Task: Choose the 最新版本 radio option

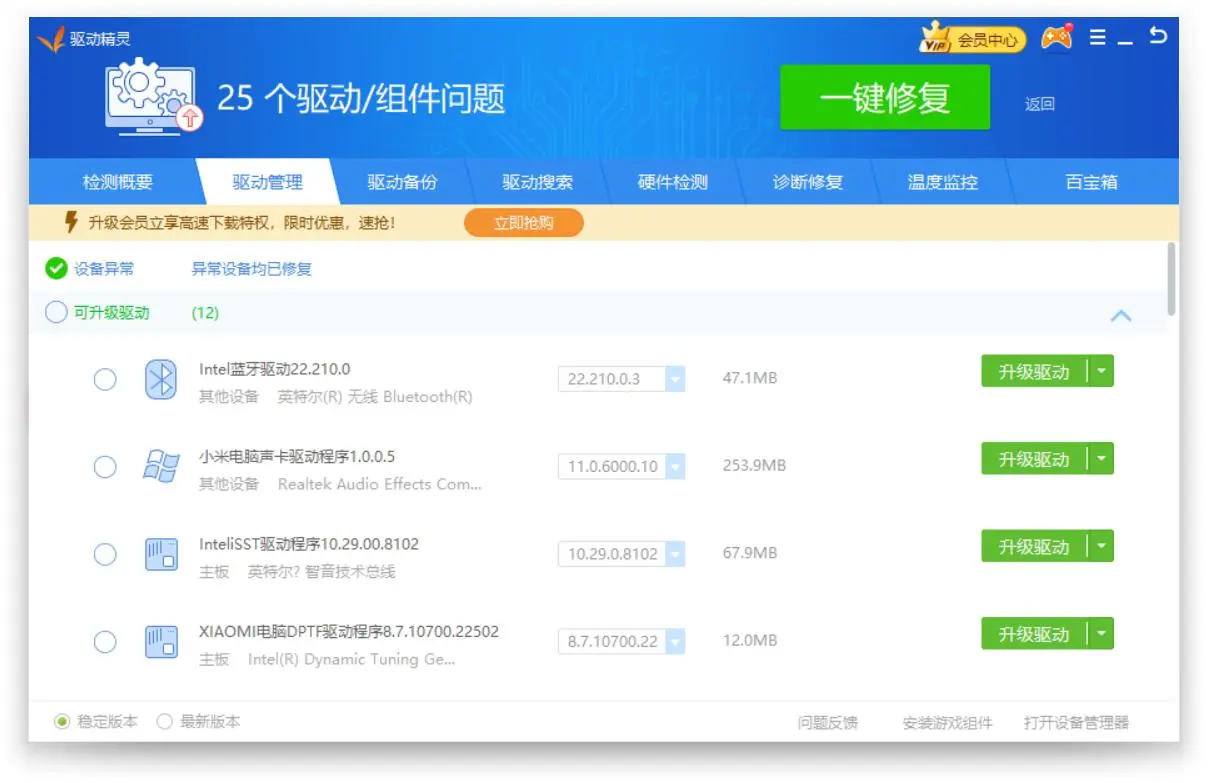Action: pyautogui.click(x=165, y=722)
